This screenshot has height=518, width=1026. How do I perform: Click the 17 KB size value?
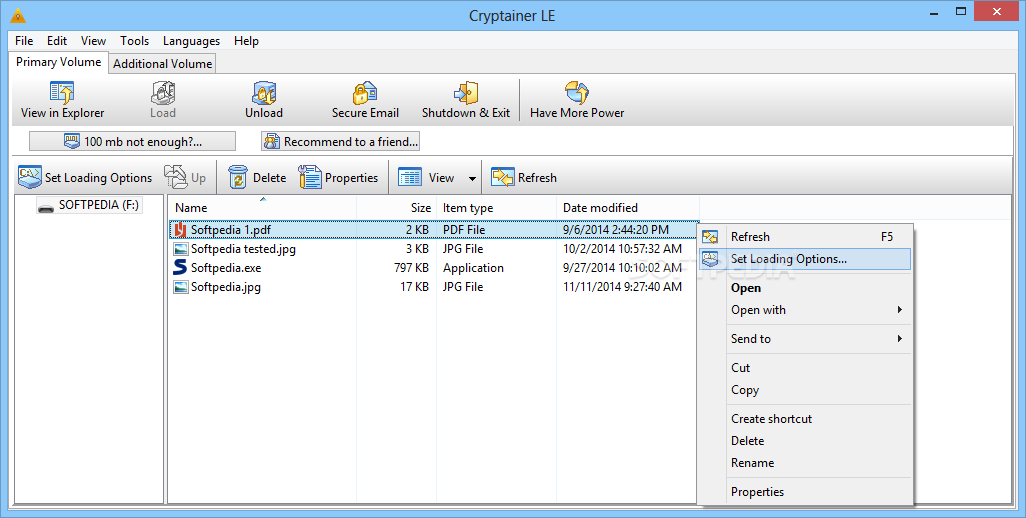(x=415, y=286)
